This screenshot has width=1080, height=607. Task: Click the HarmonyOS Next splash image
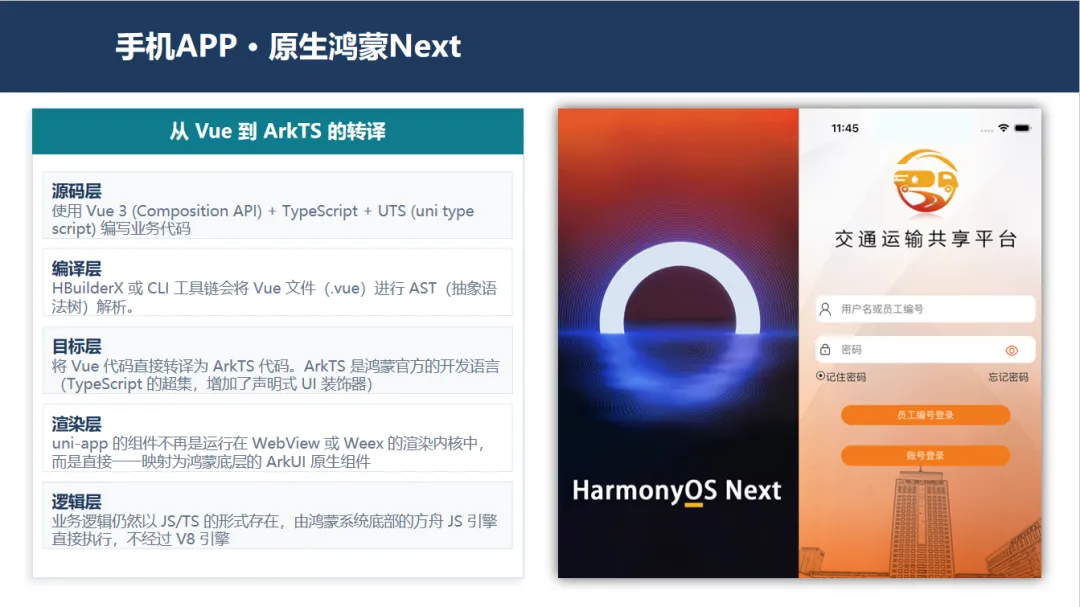coord(678,342)
